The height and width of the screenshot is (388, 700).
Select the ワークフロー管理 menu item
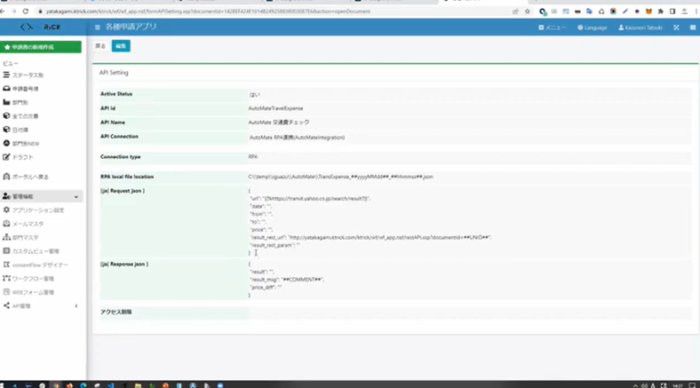tap(28, 279)
